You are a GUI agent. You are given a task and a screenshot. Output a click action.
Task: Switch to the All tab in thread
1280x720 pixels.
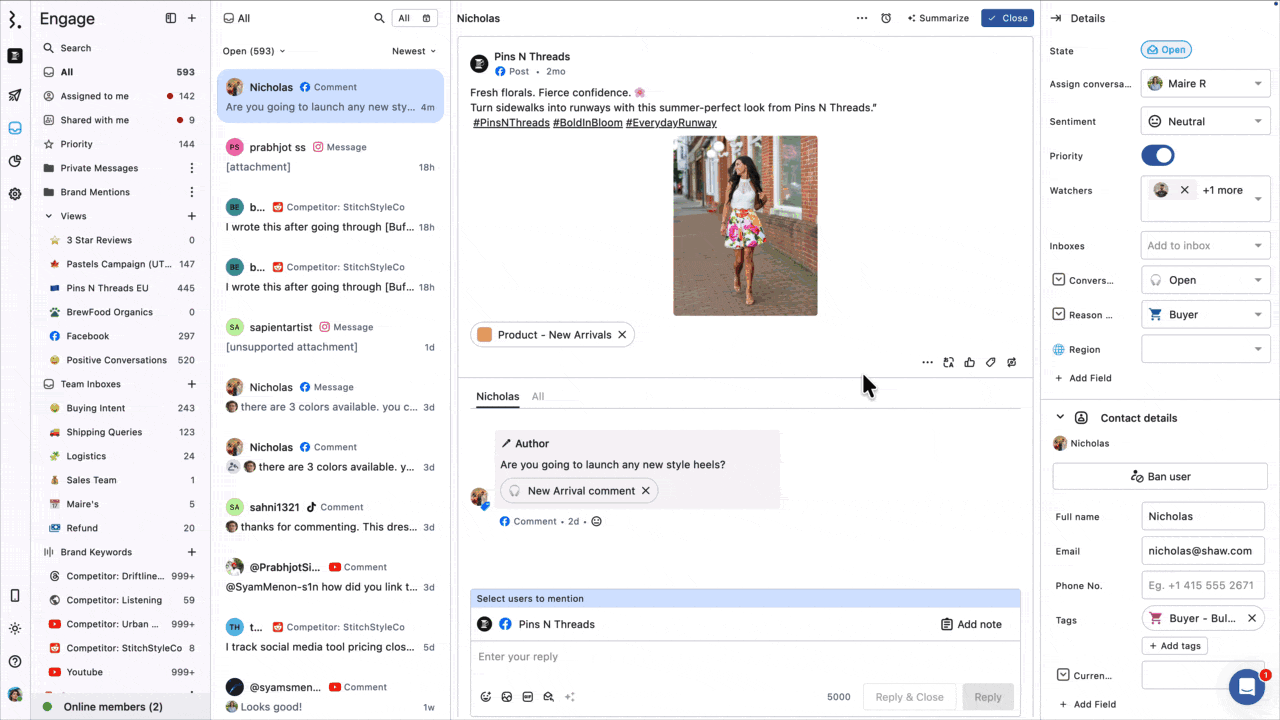(x=538, y=397)
